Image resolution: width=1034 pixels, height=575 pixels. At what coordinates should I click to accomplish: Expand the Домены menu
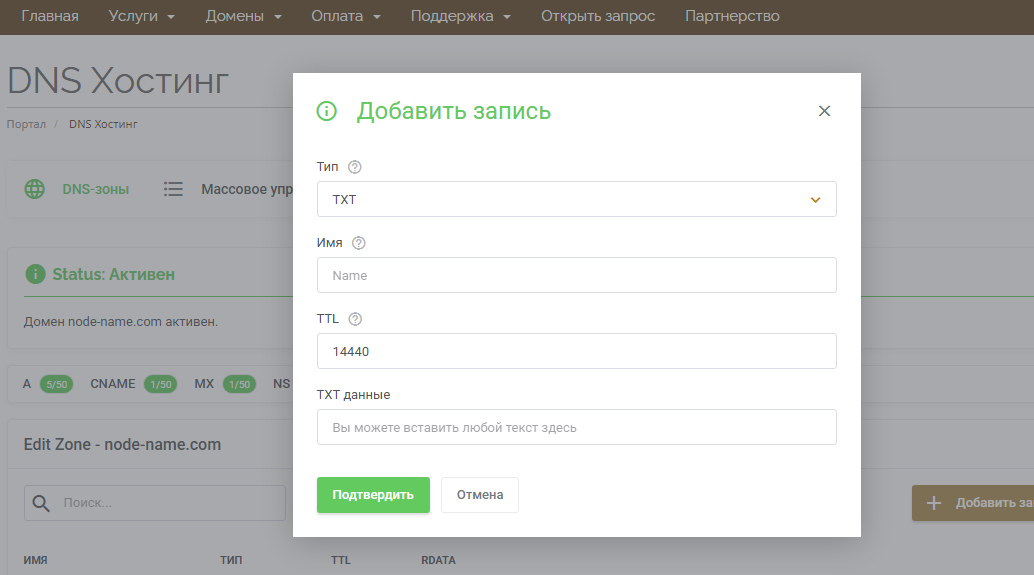coord(243,16)
